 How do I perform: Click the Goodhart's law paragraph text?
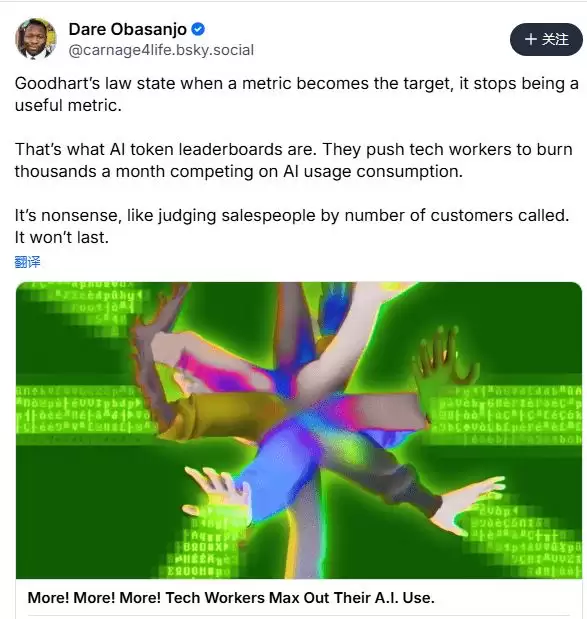click(296, 94)
